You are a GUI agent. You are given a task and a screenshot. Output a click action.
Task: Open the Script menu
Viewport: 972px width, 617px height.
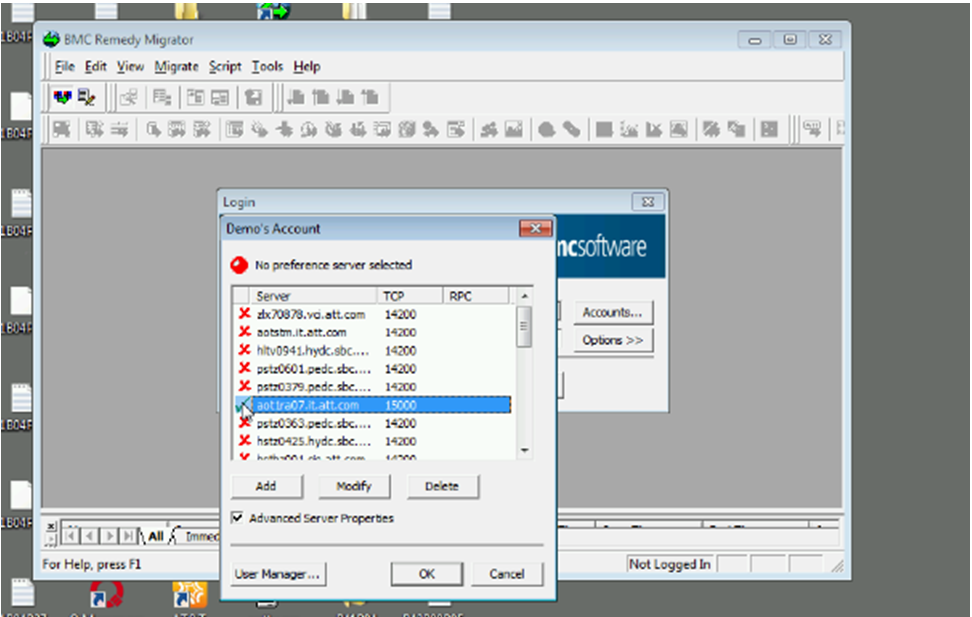(225, 66)
